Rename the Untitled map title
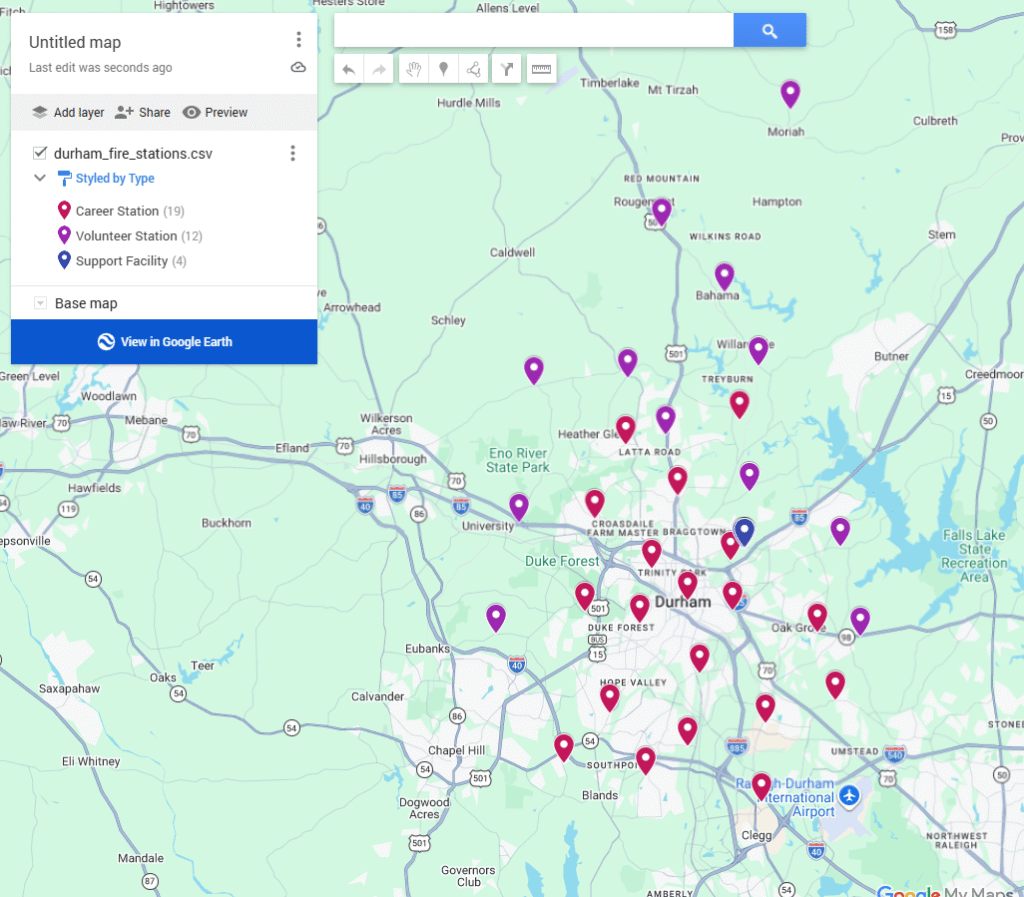Image resolution: width=1024 pixels, height=897 pixels. click(75, 42)
